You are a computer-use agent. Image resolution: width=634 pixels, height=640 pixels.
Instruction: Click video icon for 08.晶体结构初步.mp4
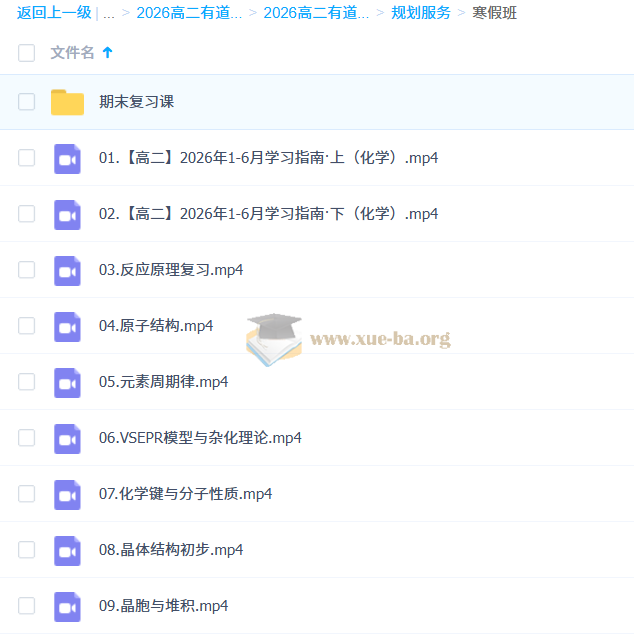click(67, 550)
